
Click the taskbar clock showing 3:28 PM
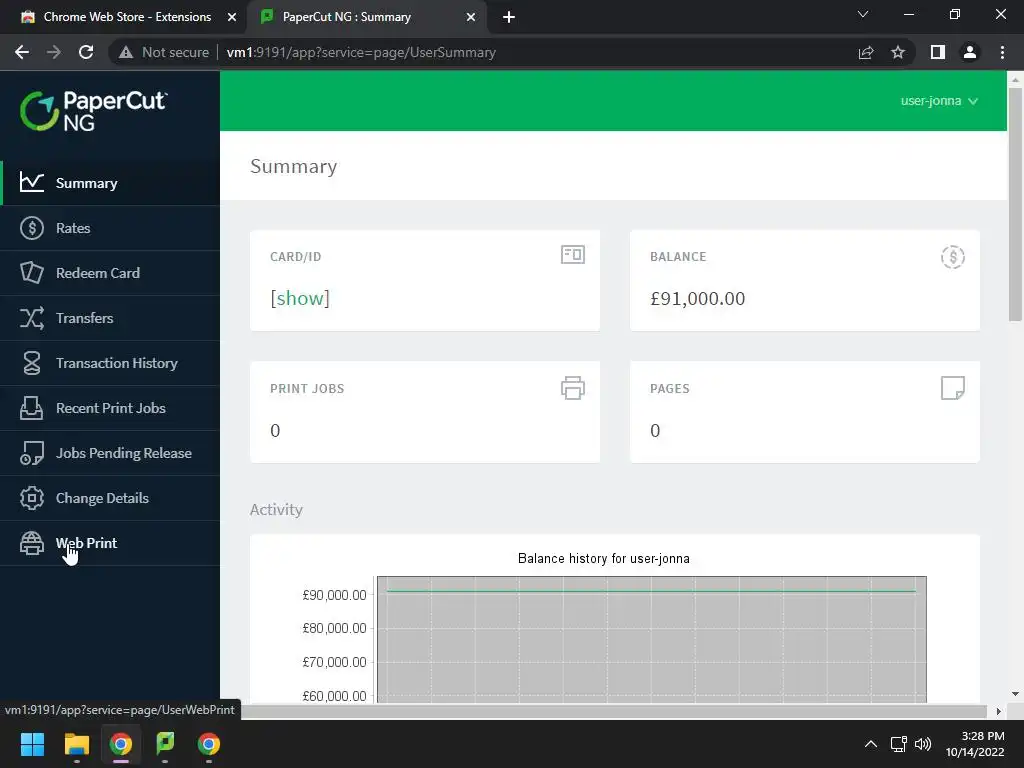[x=975, y=744]
